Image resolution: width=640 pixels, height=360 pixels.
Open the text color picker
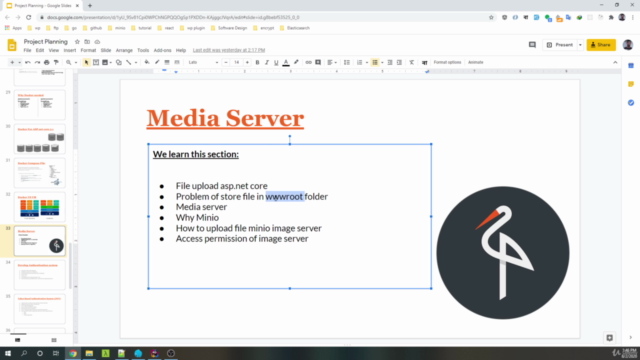click(286, 62)
